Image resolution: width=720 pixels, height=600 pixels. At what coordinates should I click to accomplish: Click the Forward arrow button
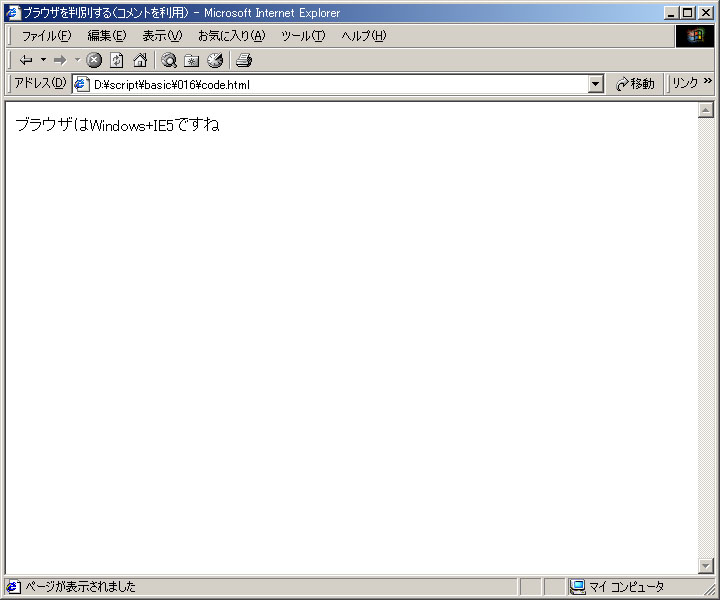click(x=60, y=60)
